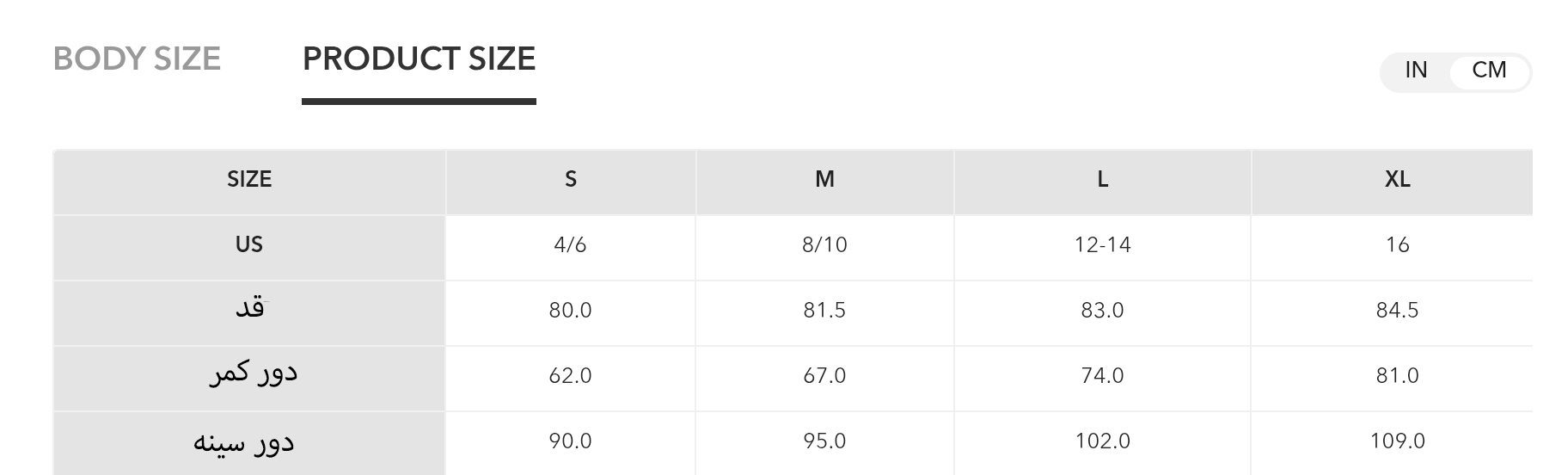Image resolution: width=1568 pixels, height=475 pixels.
Task: Click the 102.0 bust value for L
Action: click(x=1102, y=441)
